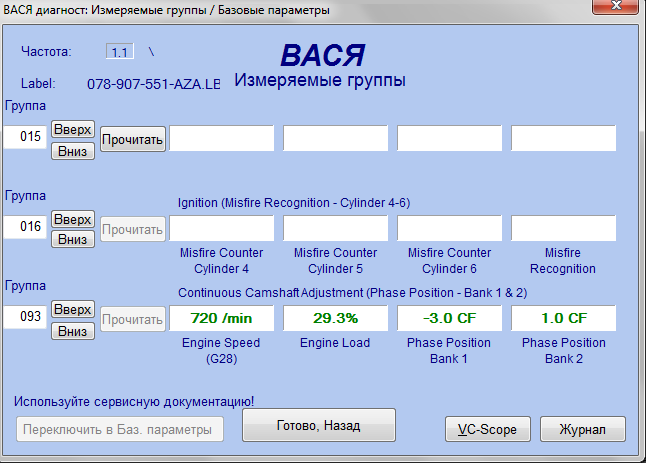This screenshot has width=646, height=463.
Task: Click the Engine Speed (G28) label
Action: 221,351
